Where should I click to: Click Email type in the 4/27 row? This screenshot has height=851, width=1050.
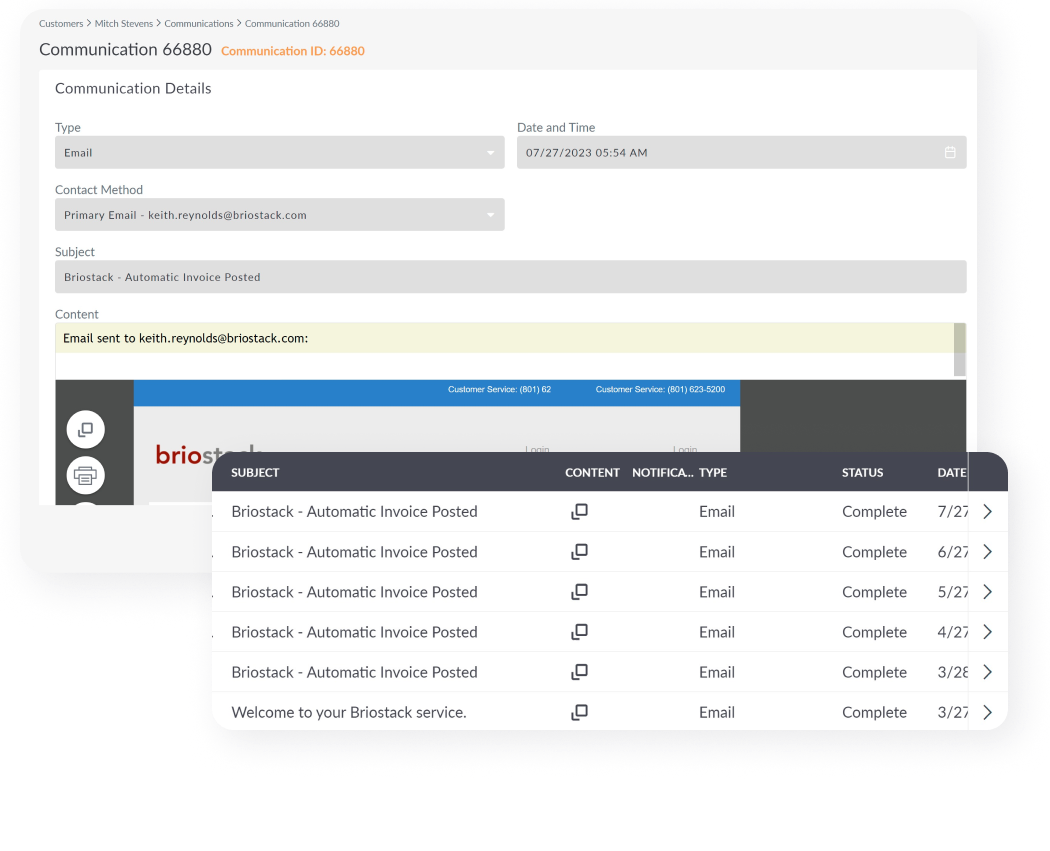click(717, 632)
